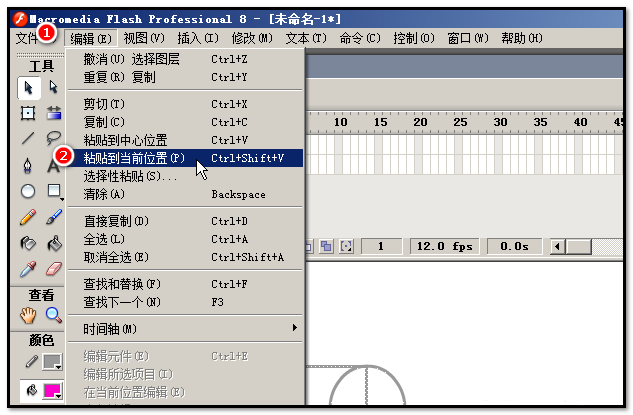Image resolution: width=633 pixels, height=415 pixels.
Task: Select the Free Transform tool
Action: click(x=28, y=113)
